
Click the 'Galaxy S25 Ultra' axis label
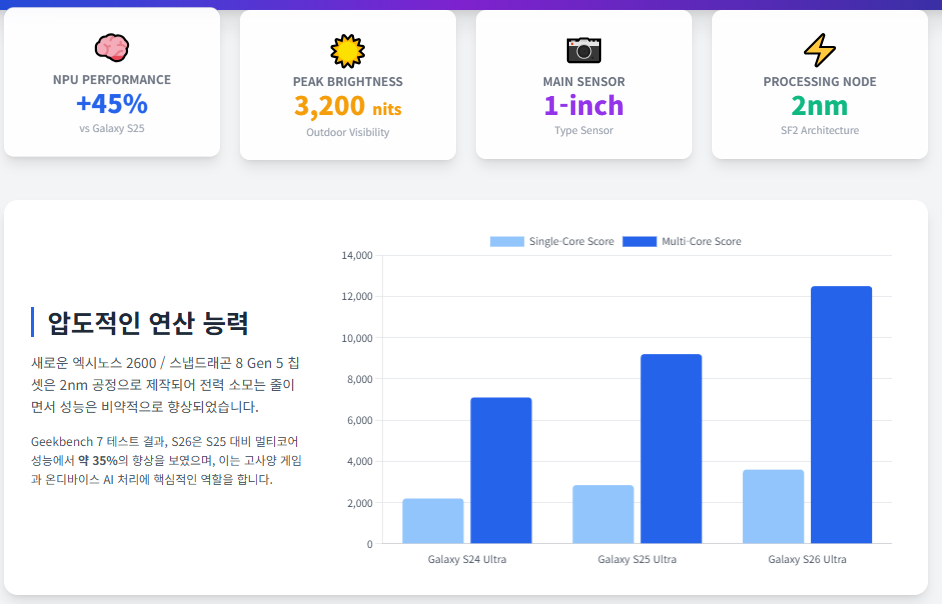pos(637,560)
